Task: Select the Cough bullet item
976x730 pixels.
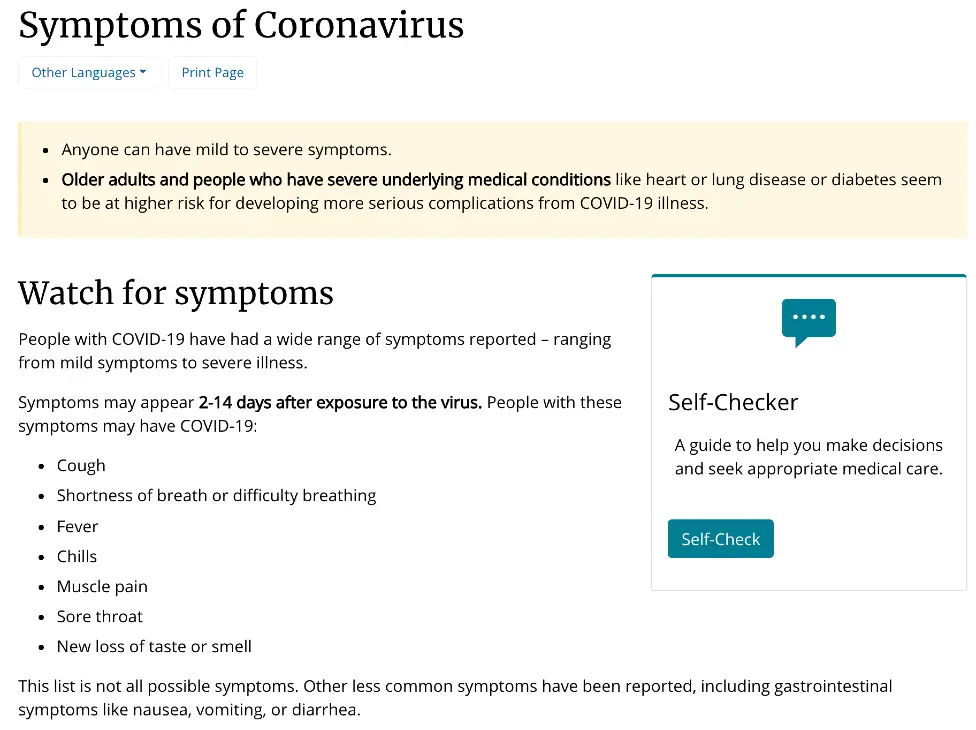Action: coord(81,465)
